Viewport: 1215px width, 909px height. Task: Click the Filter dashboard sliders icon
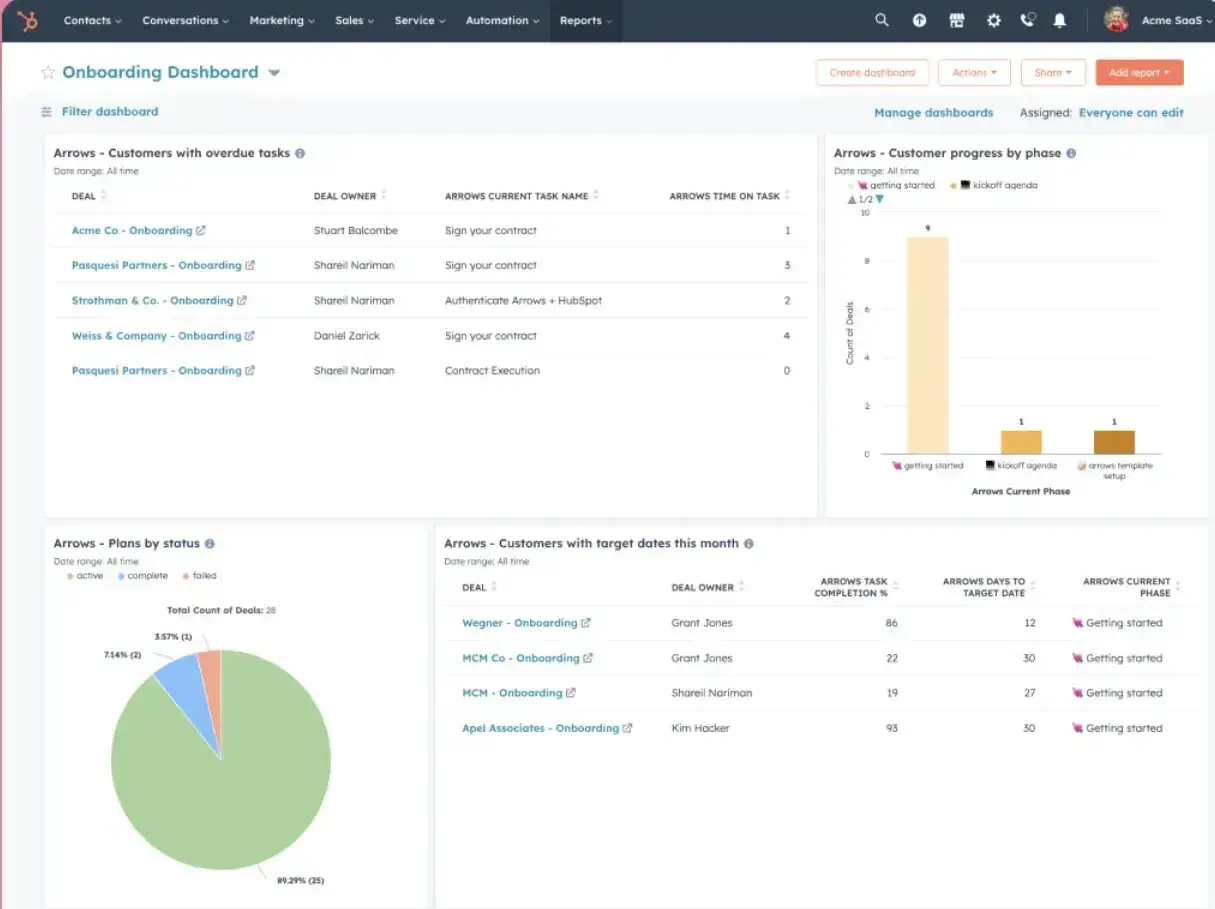tap(46, 111)
